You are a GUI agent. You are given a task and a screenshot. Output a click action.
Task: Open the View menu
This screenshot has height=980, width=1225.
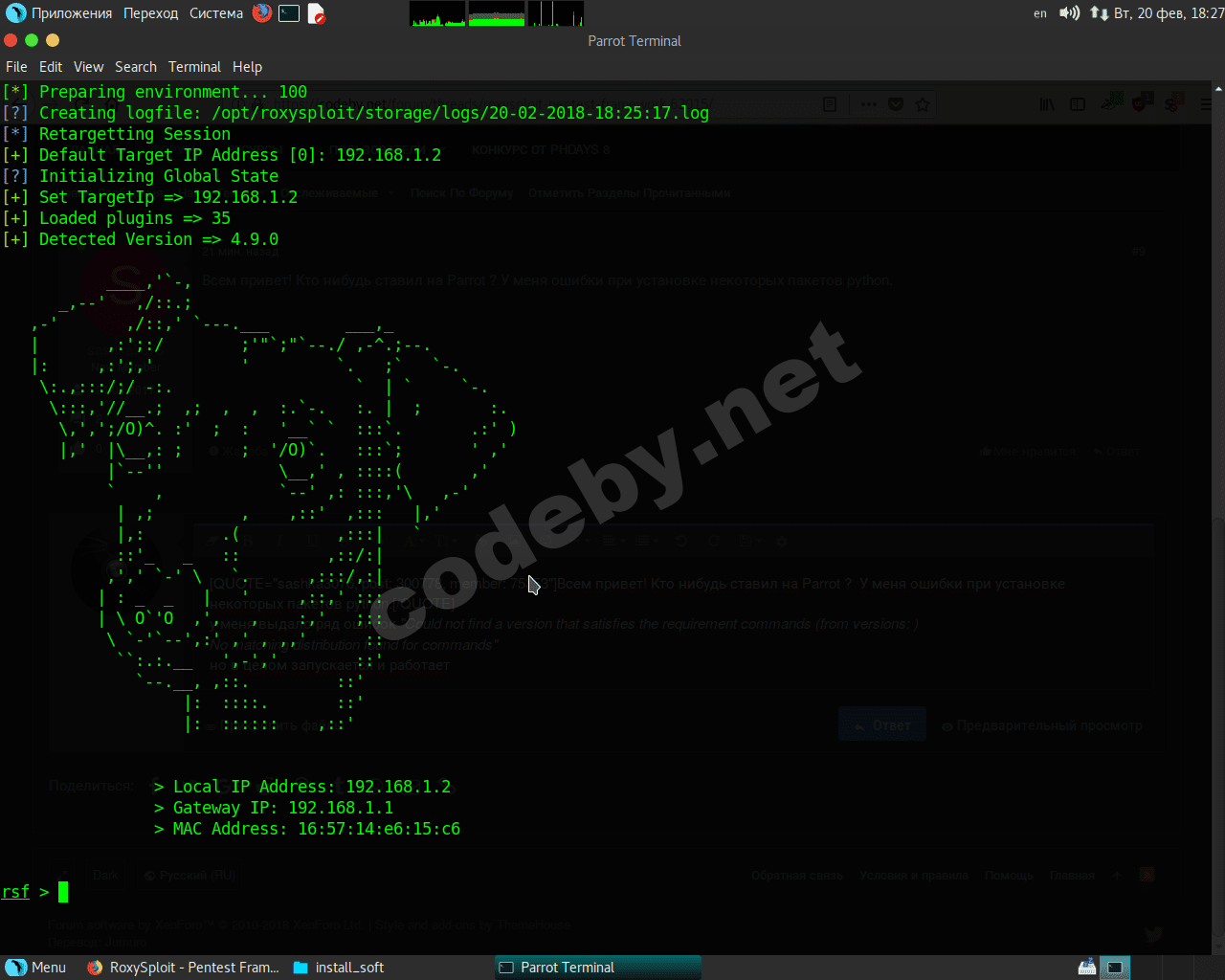(88, 67)
